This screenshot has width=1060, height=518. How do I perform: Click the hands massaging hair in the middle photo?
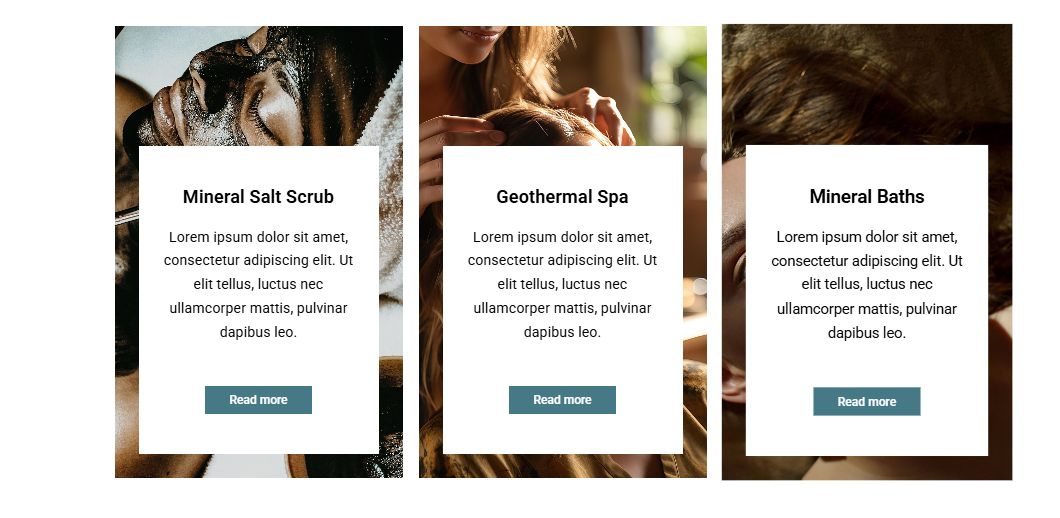[527, 122]
